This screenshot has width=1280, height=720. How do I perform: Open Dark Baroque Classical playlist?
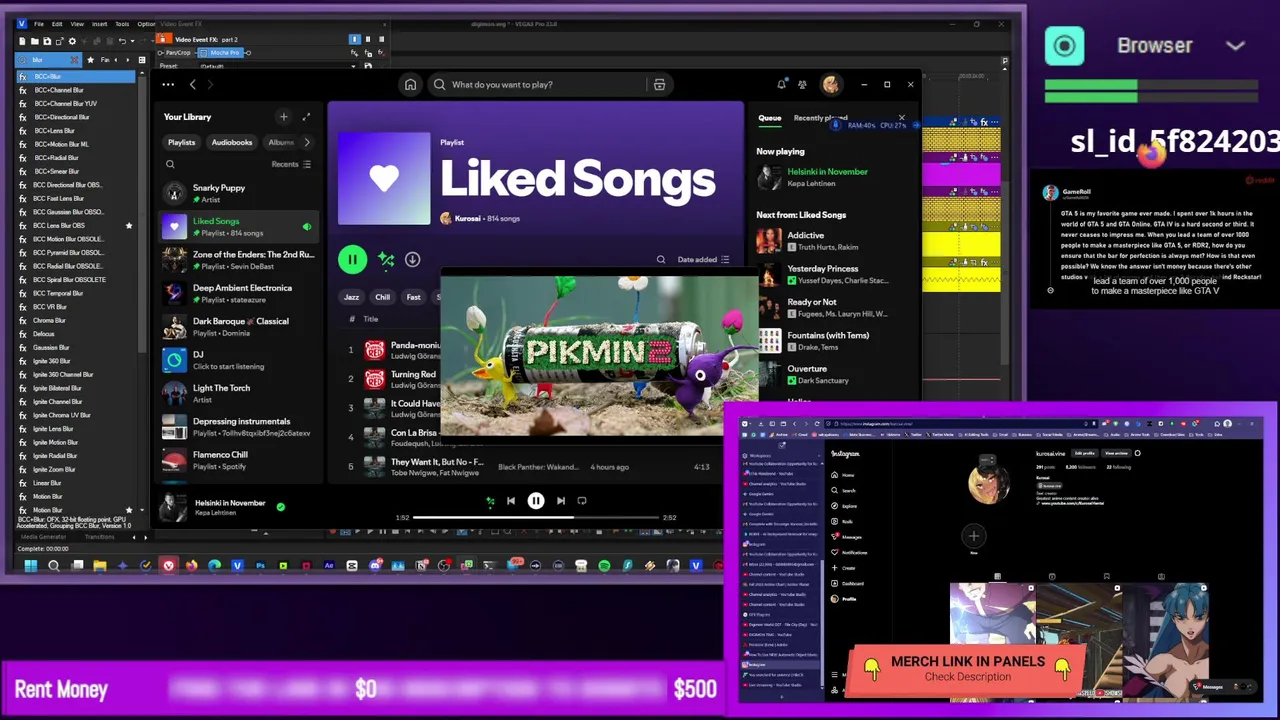(239, 327)
